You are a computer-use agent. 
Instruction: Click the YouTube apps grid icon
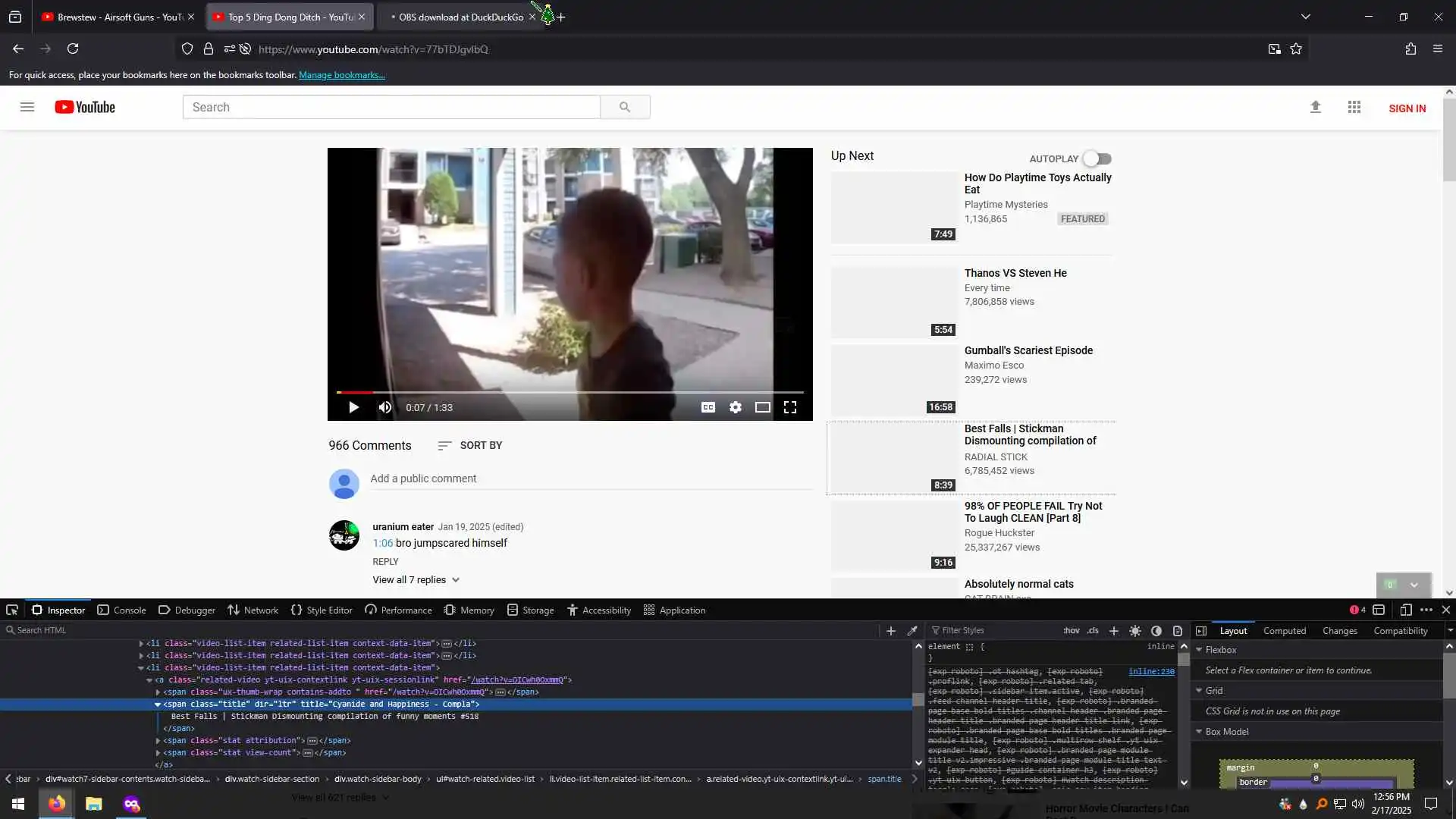point(1354,108)
